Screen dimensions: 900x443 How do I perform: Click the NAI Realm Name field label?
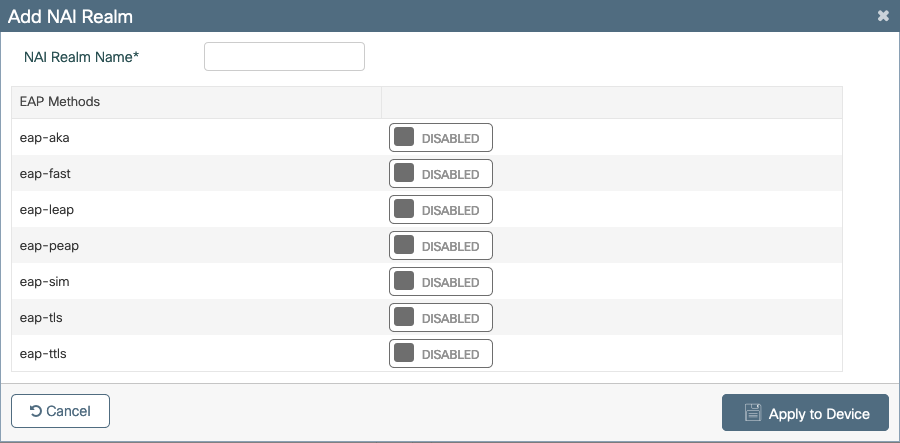[81, 57]
